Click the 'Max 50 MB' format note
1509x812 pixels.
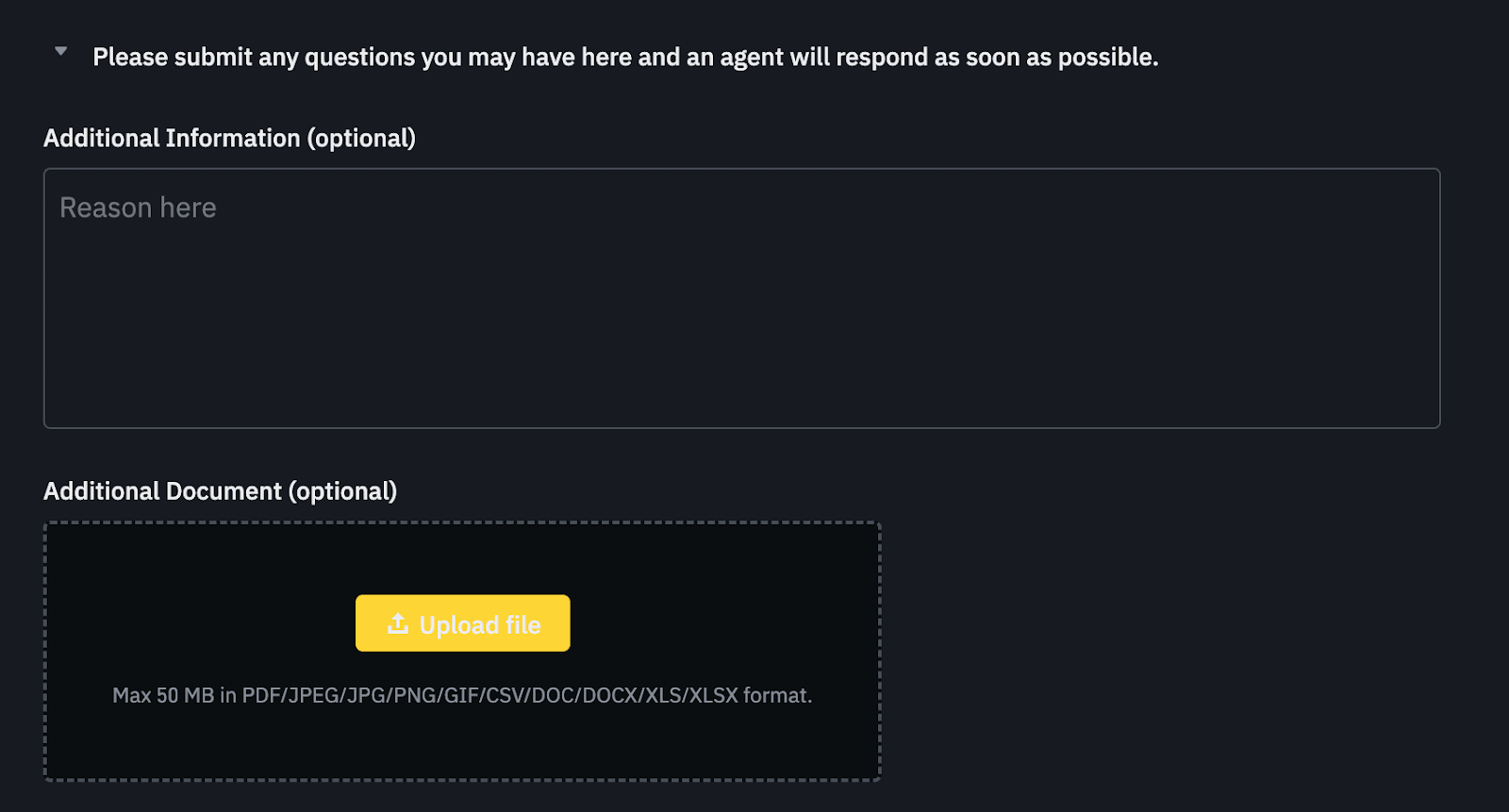(462, 696)
